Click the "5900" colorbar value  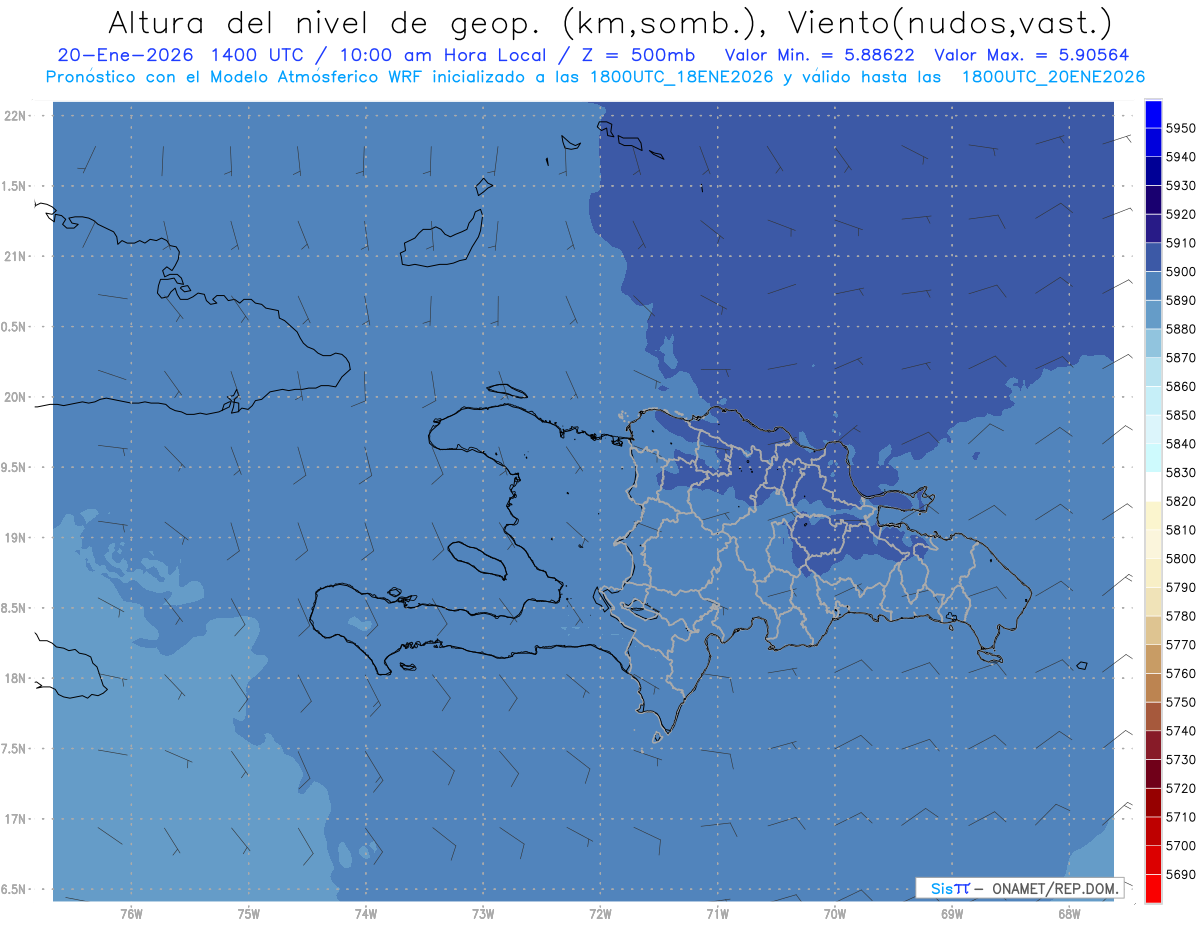[1180, 271]
